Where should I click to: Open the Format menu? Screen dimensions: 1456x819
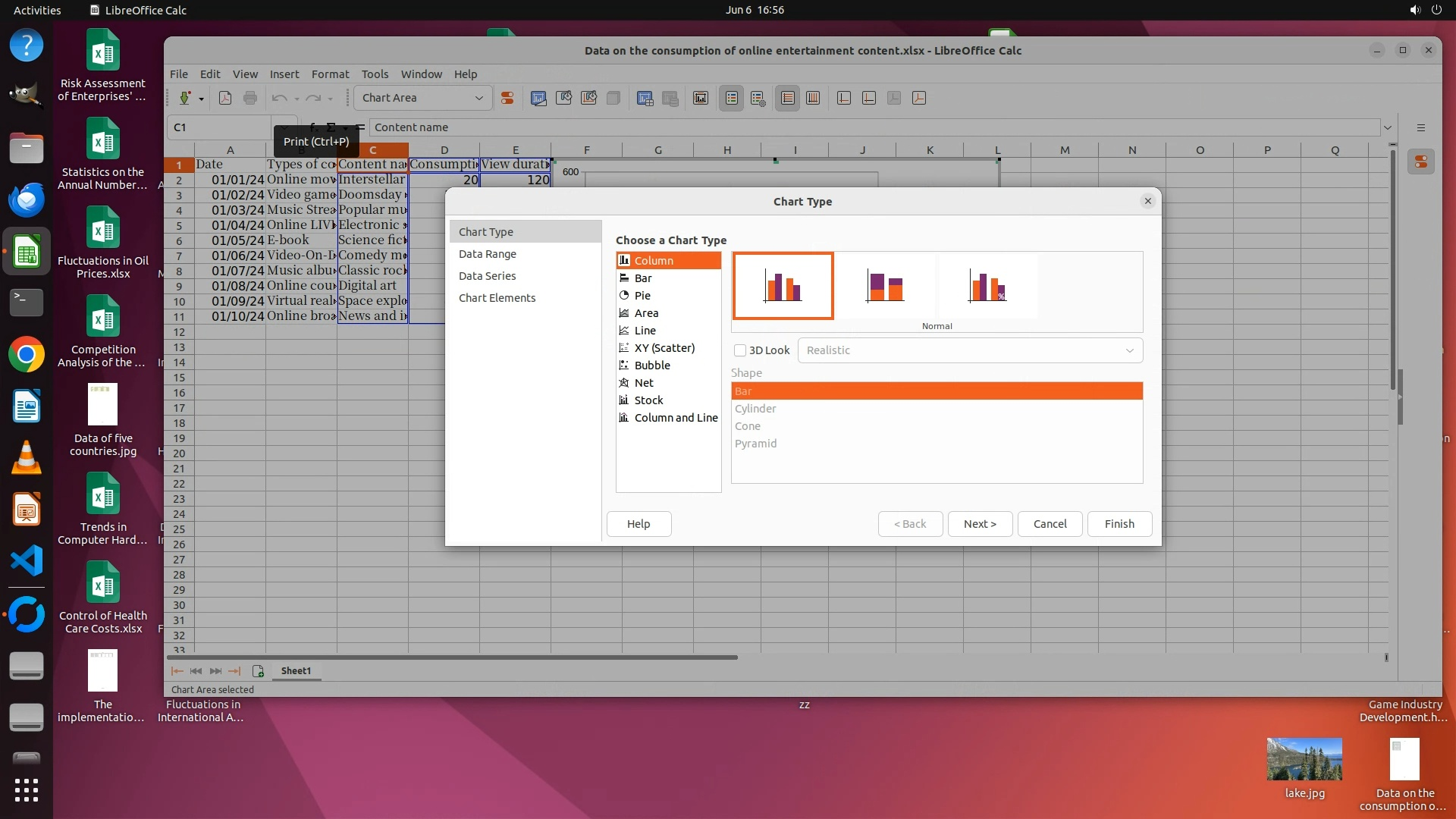coord(330,74)
